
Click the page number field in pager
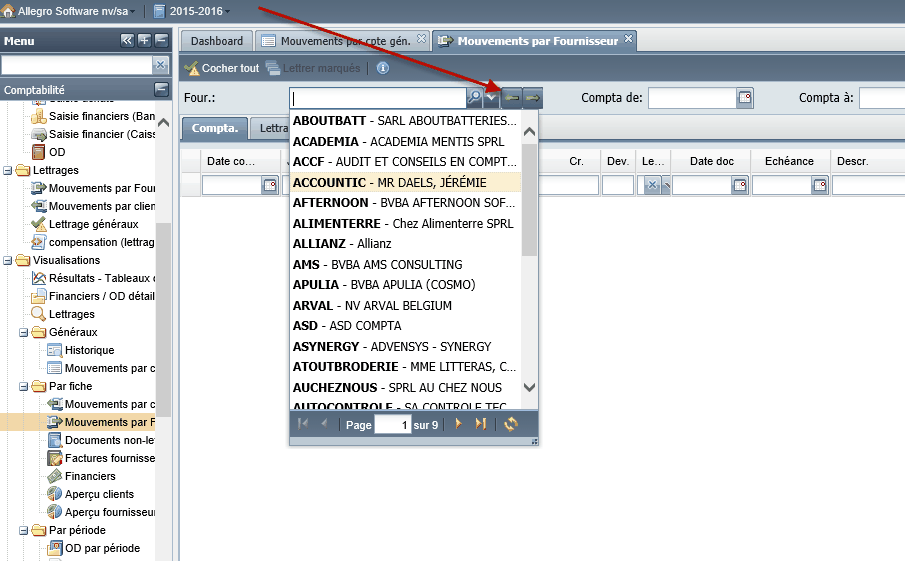[x=392, y=425]
